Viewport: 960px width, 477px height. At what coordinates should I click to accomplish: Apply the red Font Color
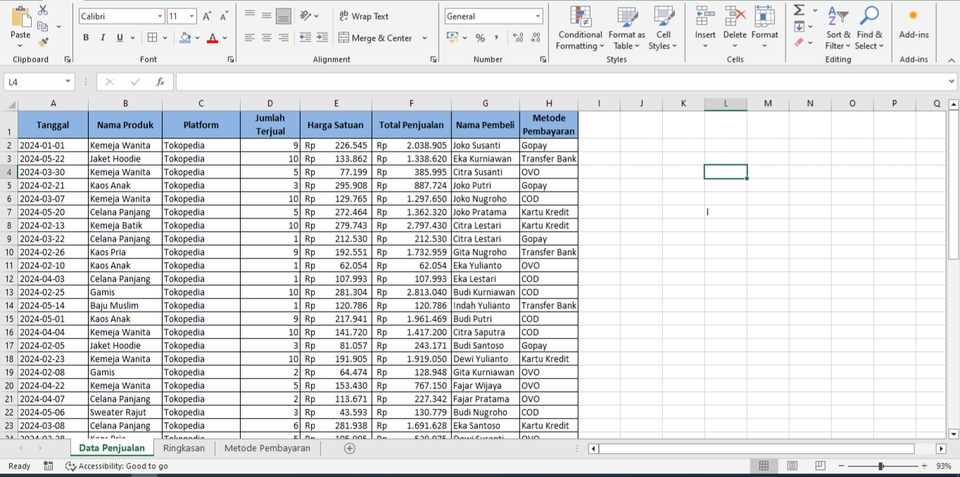pyautogui.click(x=212, y=38)
